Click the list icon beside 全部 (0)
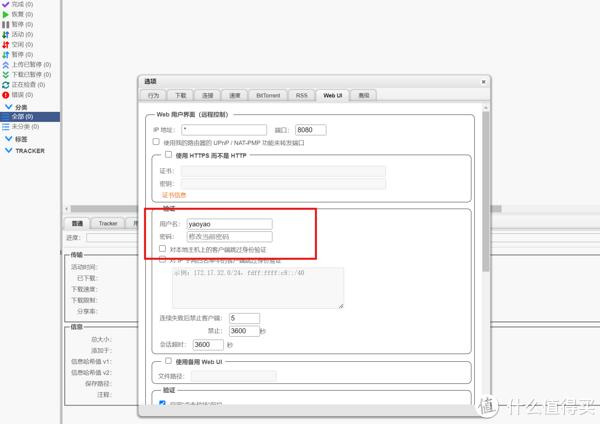The width and height of the screenshot is (600, 424). pos(5,116)
